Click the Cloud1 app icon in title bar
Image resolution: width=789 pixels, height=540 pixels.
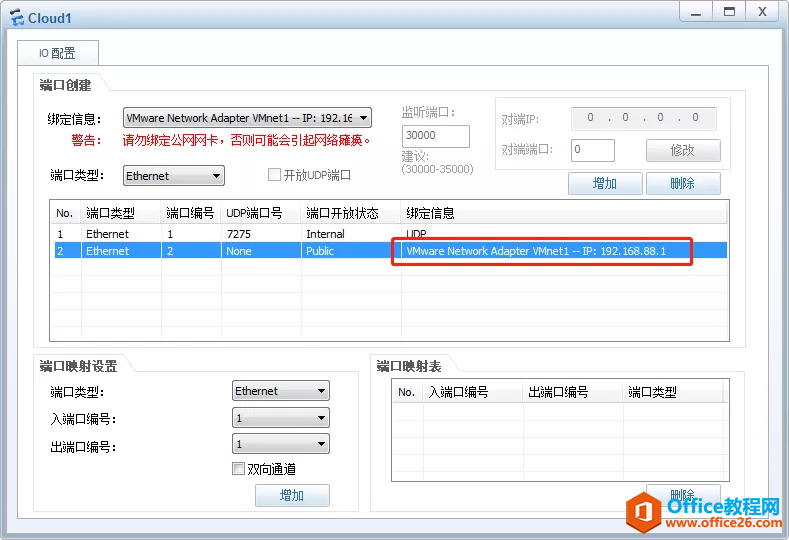(x=17, y=18)
